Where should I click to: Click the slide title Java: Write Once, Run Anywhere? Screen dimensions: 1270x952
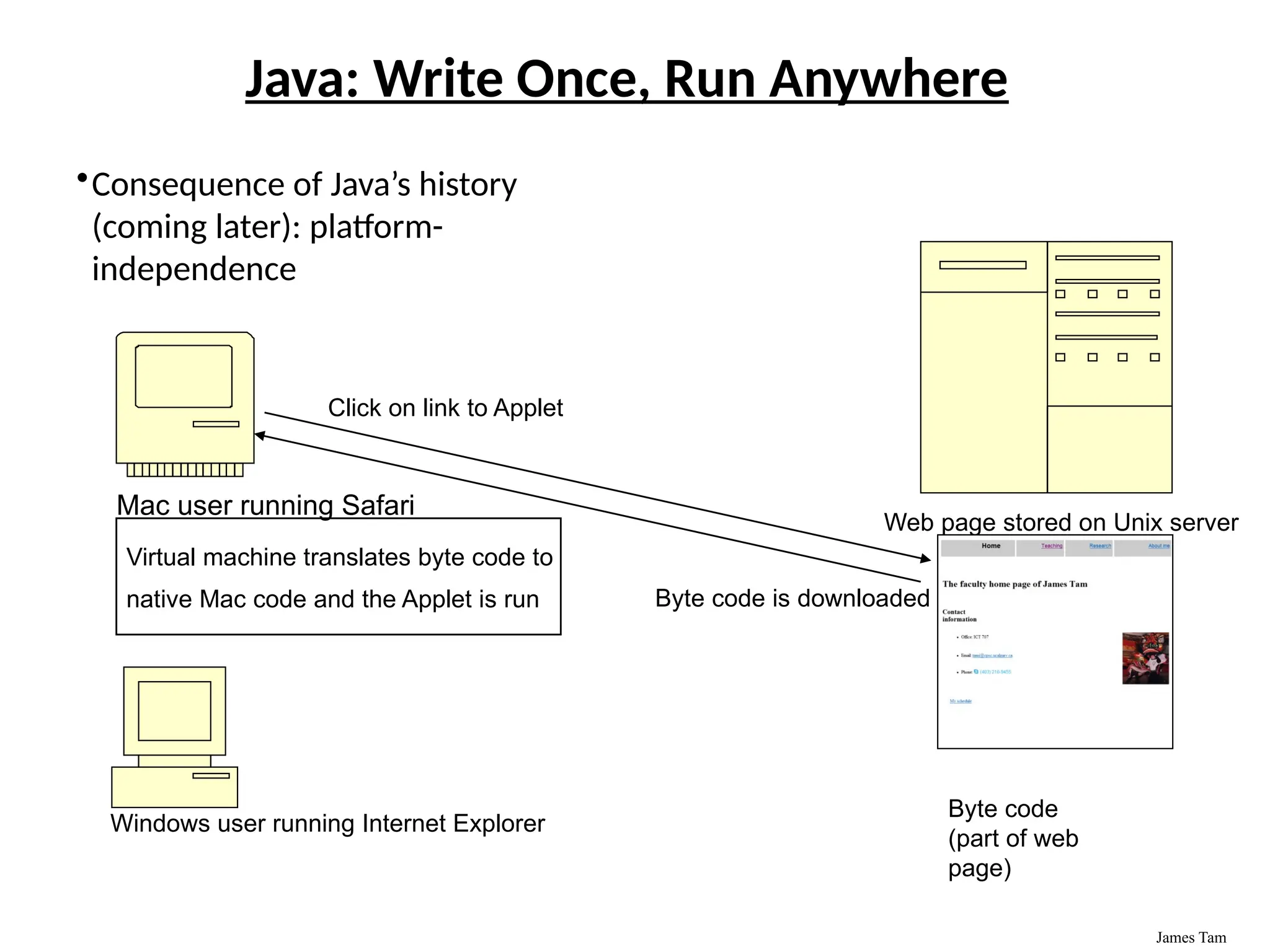coord(626,79)
